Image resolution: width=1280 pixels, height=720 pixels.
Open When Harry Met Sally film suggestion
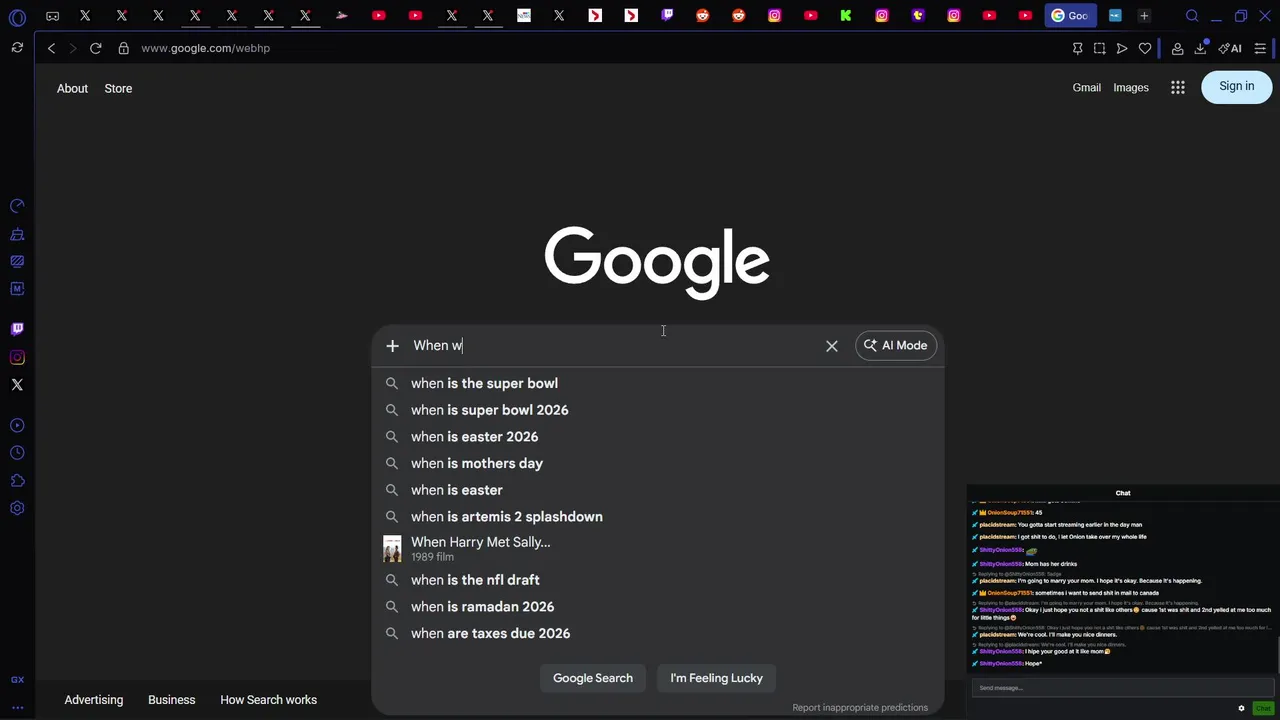click(x=658, y=548)
